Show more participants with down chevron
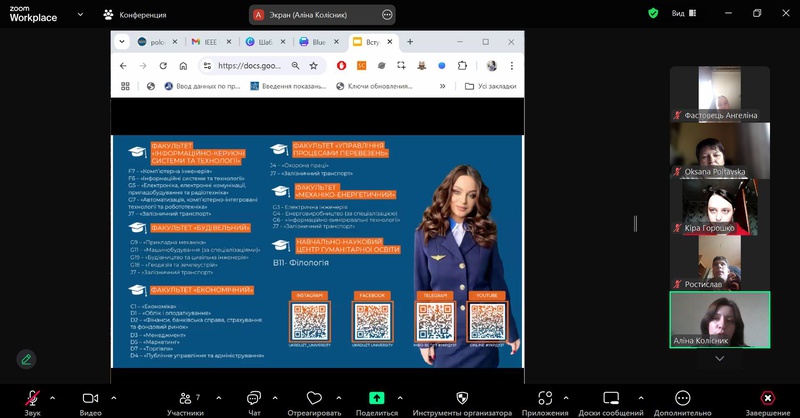800x418 pixels. click(719, 358)
